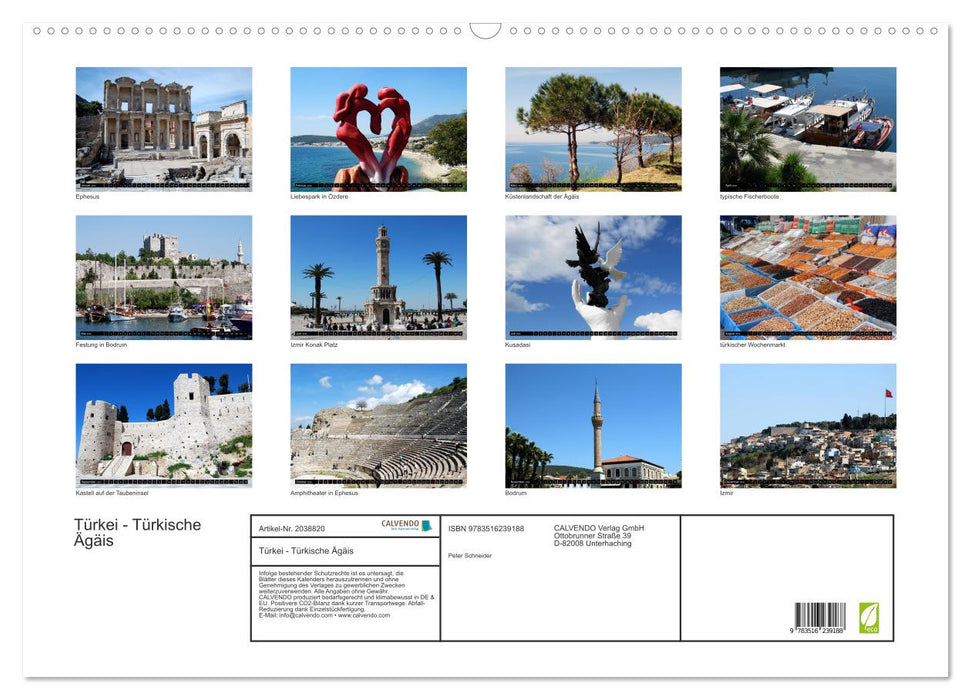The width and height of the screenshot is (971, 700).
Task: Click the teal CALVENDO bookmark symbol
Action: (428, 524)
